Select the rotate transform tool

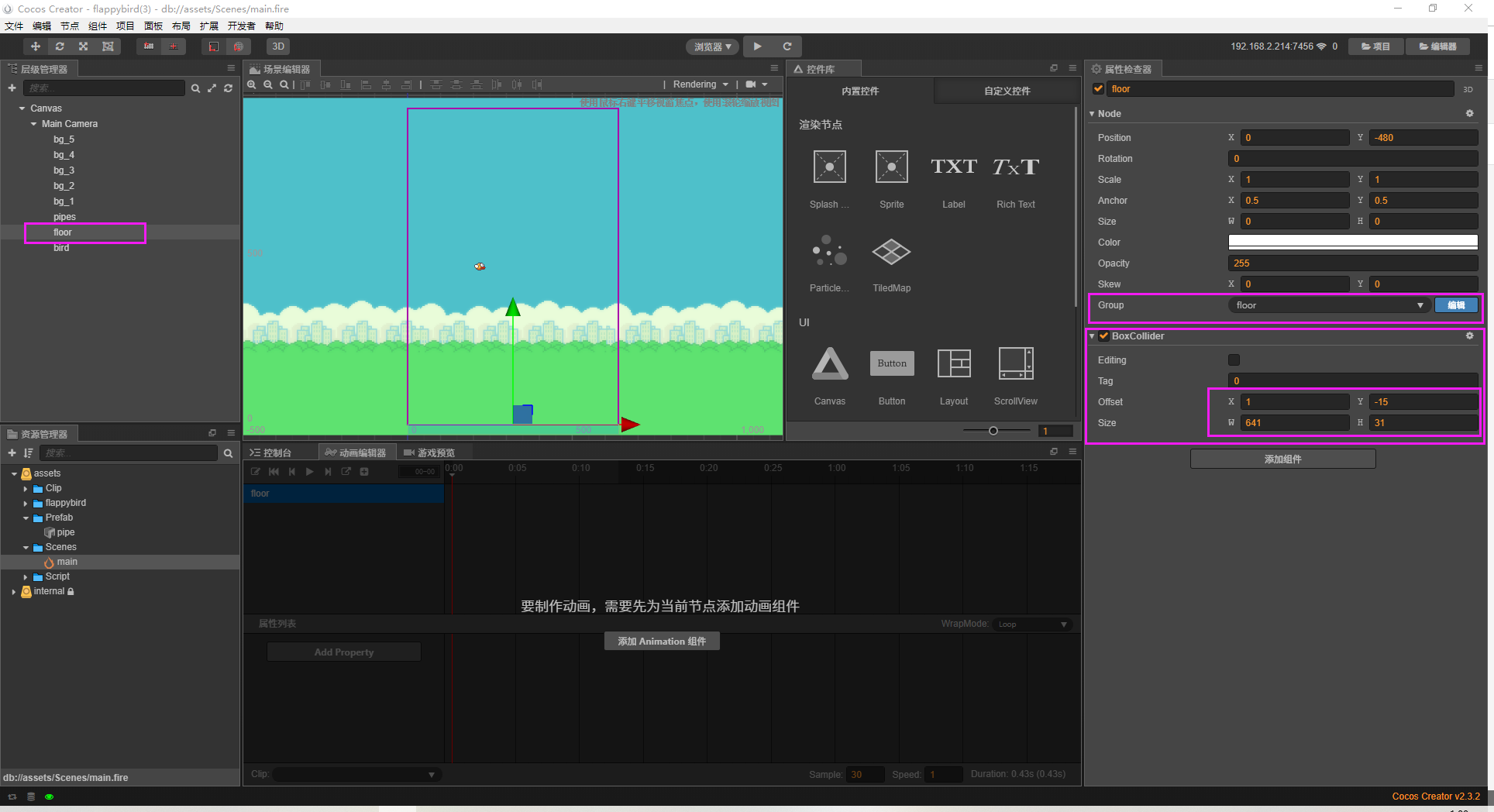(x=60, y=46)
